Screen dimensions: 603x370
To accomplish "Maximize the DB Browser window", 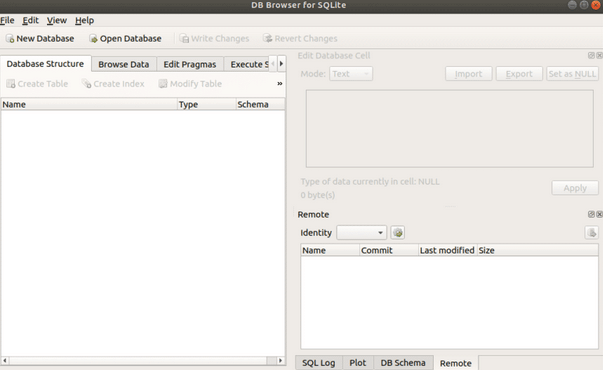I will (x=584, y=5).
